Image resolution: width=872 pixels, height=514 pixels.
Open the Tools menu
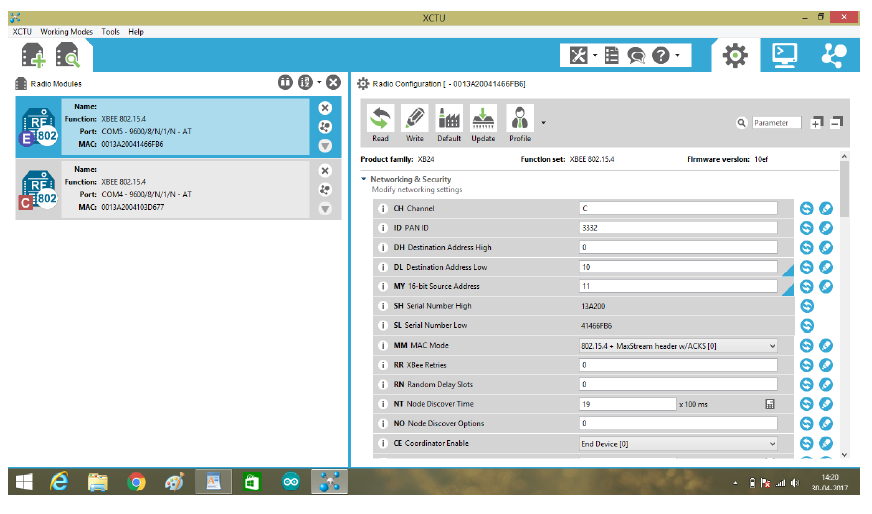click(x=110, y=32)
